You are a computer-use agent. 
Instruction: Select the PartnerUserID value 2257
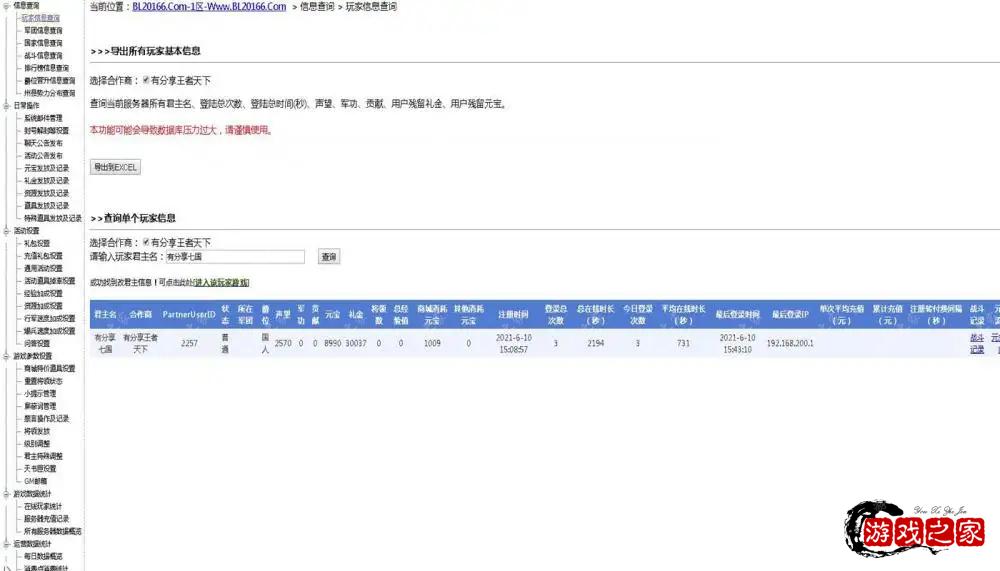[189, 343]
